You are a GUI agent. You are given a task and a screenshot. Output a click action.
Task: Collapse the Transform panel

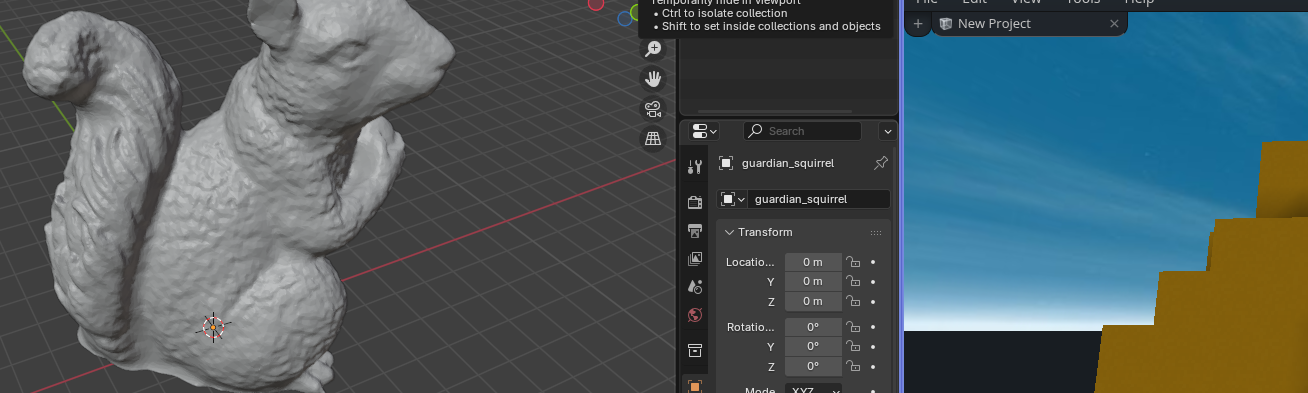click(x=730, y=232)
